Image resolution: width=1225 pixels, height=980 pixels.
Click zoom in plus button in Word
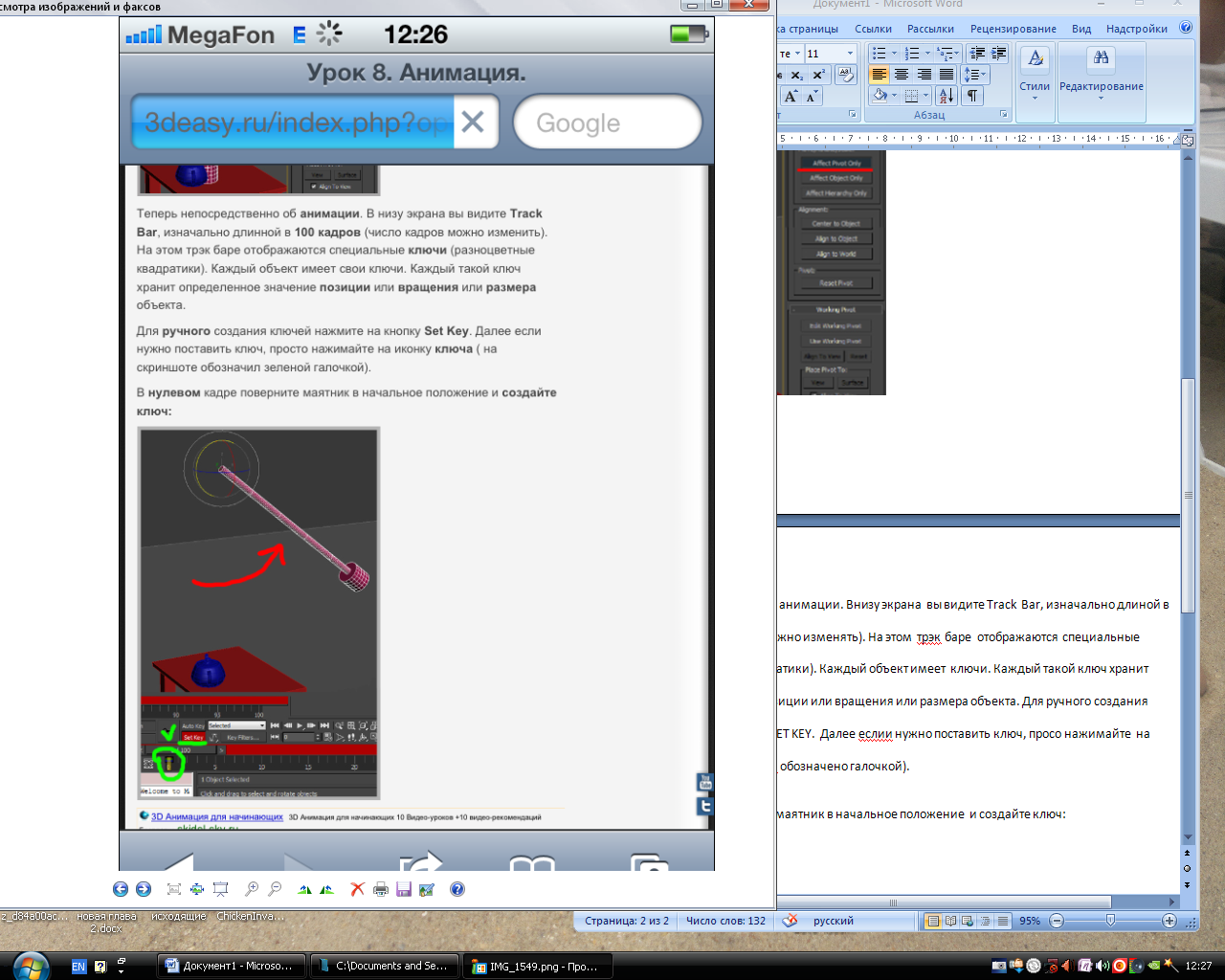(x=1169, y=921)
